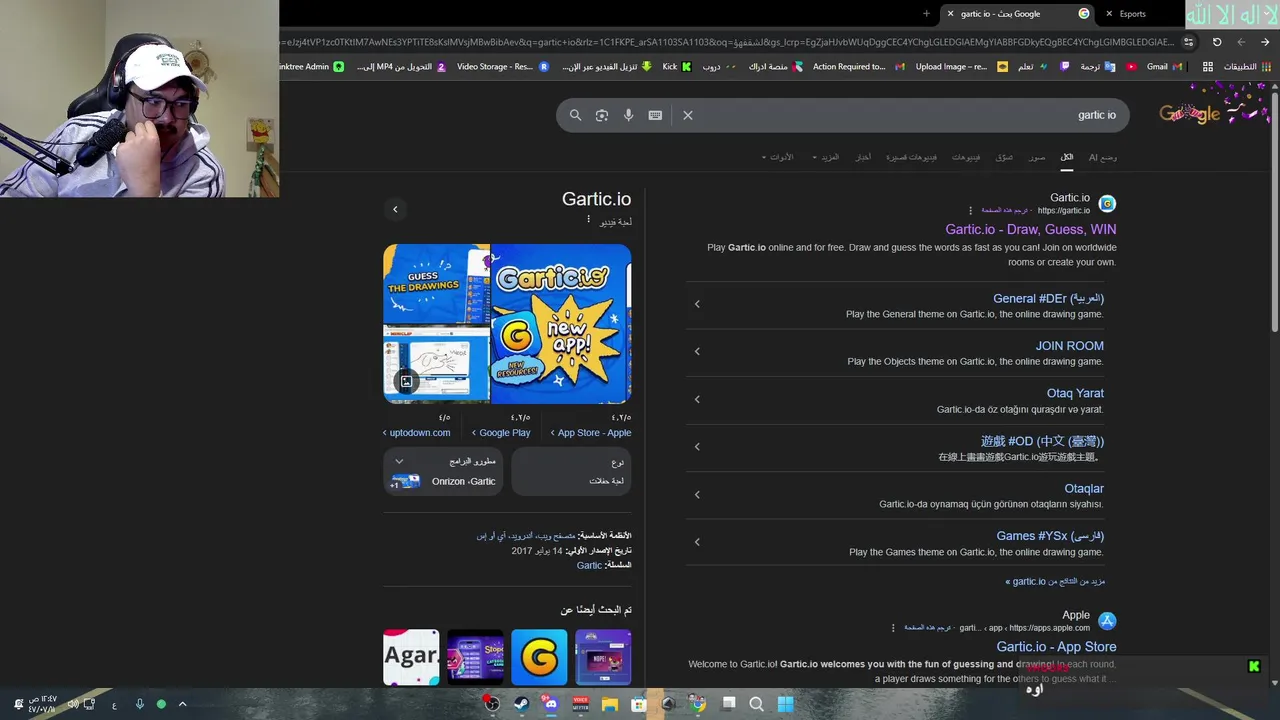Go back with the browser back arrow
Screen dimensions: 1280x720
pos(1265,42)
